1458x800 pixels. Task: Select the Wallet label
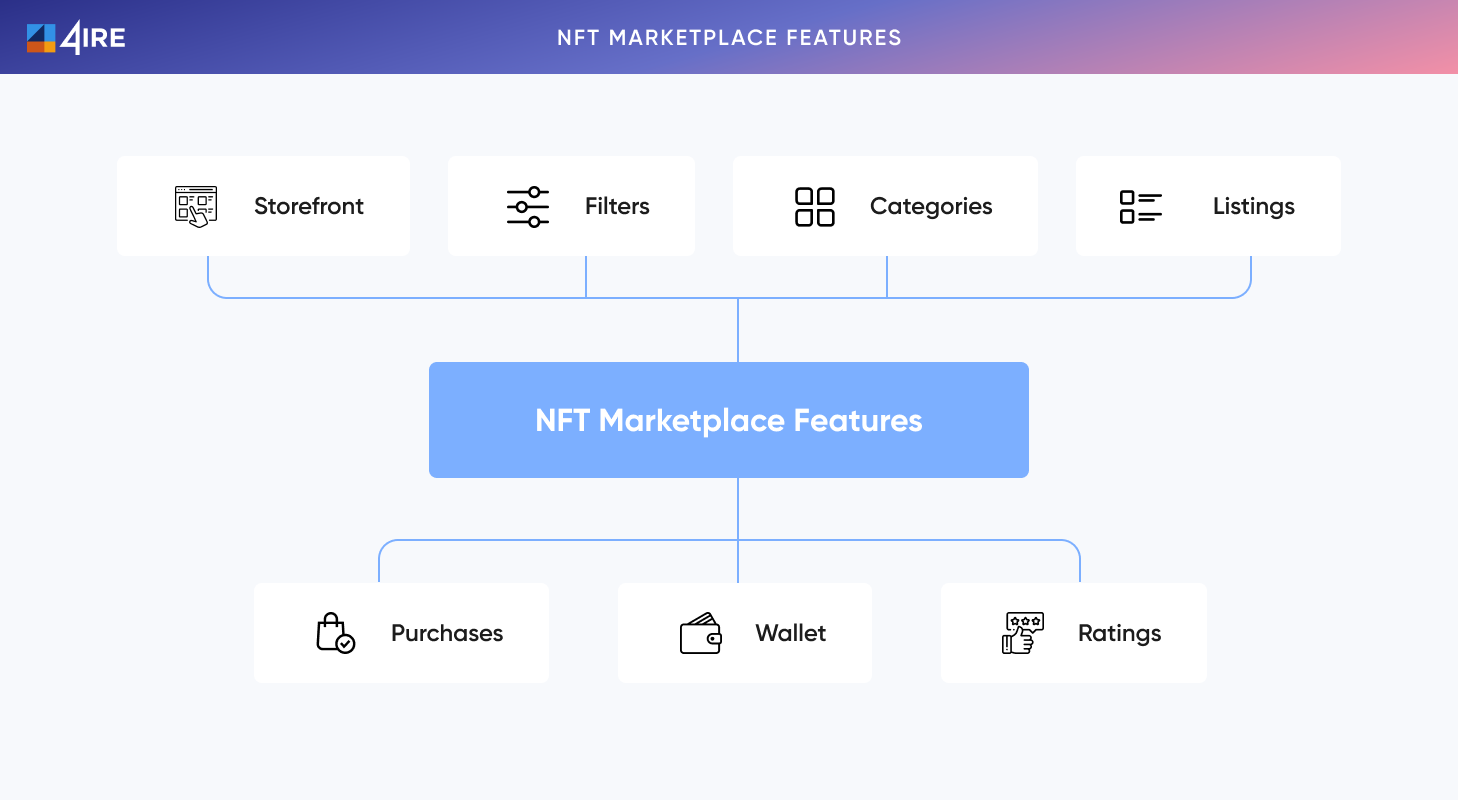coord(791,633)
